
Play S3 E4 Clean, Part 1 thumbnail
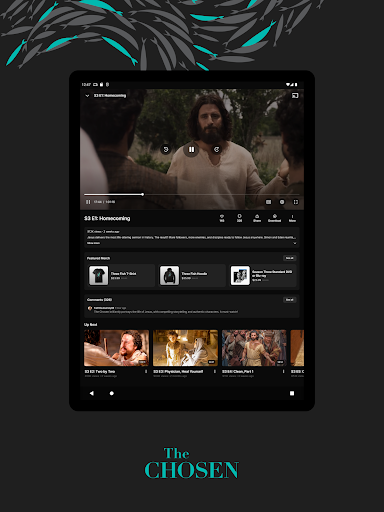point(254,348)
